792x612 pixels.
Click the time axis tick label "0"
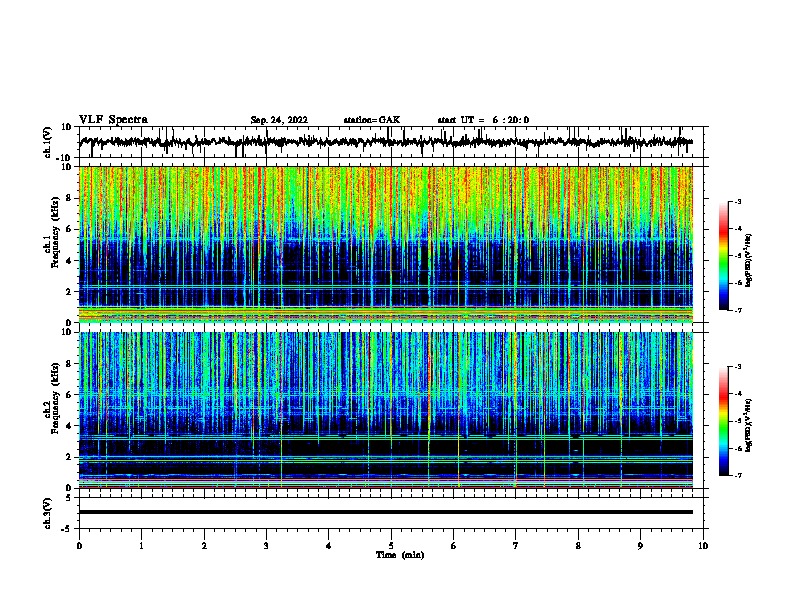[x=79, y=546]
